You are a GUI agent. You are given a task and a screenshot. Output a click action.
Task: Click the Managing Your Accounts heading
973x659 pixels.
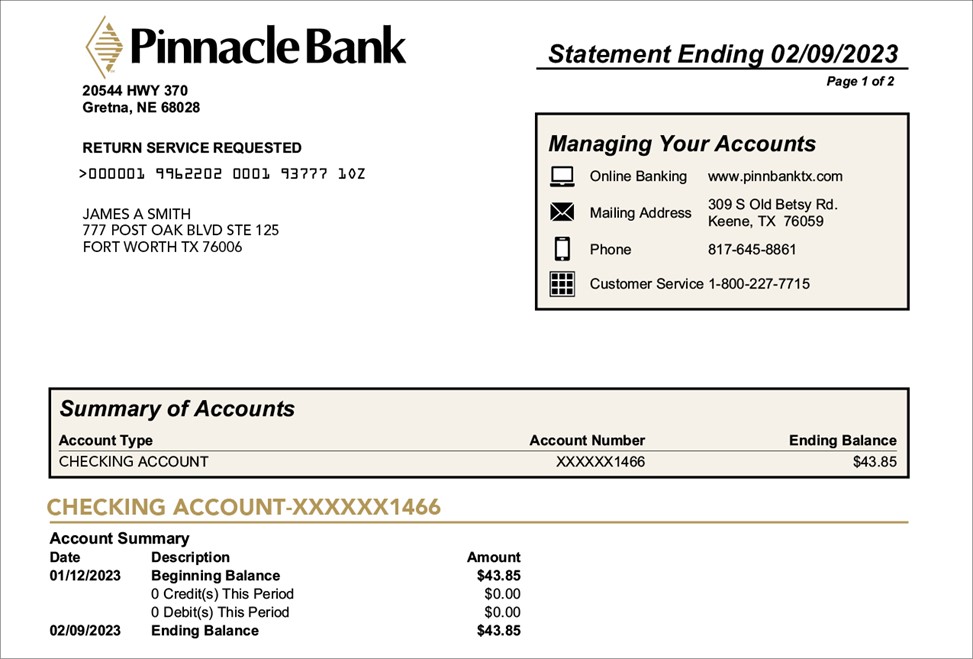682,144
